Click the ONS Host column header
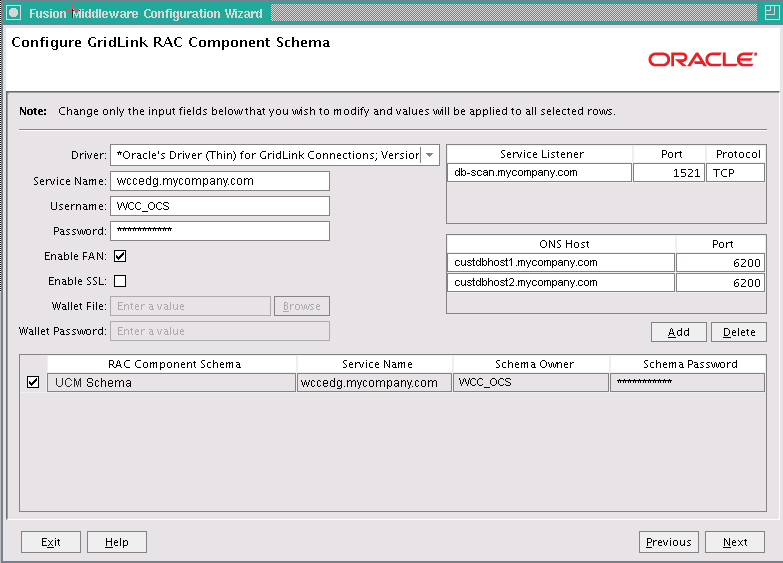 point(561,244)
